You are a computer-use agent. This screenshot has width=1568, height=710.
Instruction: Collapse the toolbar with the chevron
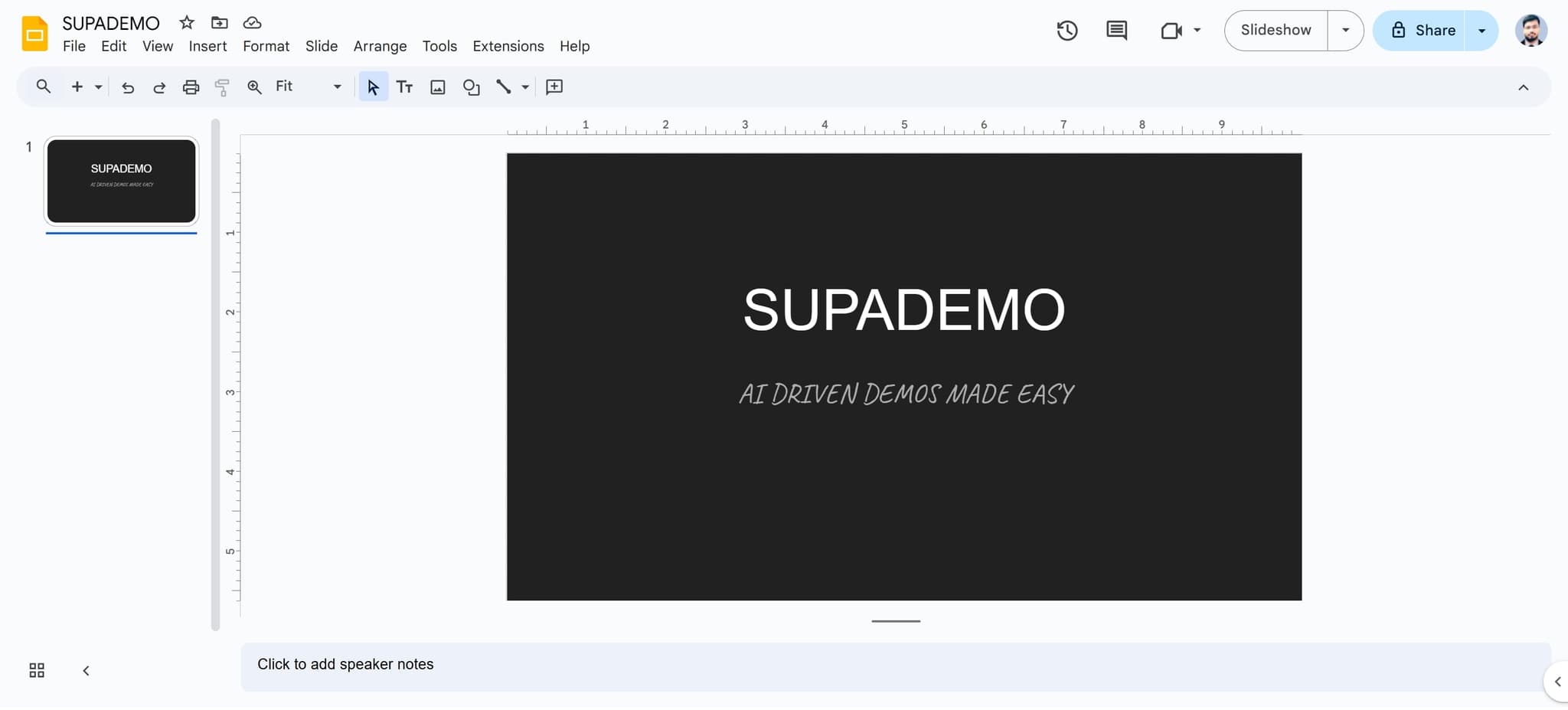[x=1524, y=87]
